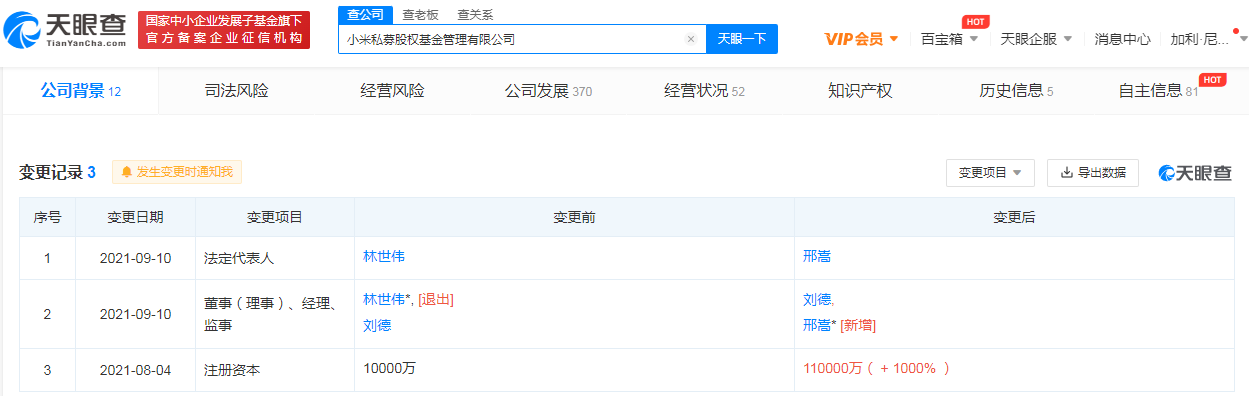Screen dimensions: 1249x396
Task: Click the 董事（理事）、经理、监事 cell
Action: 275,313
